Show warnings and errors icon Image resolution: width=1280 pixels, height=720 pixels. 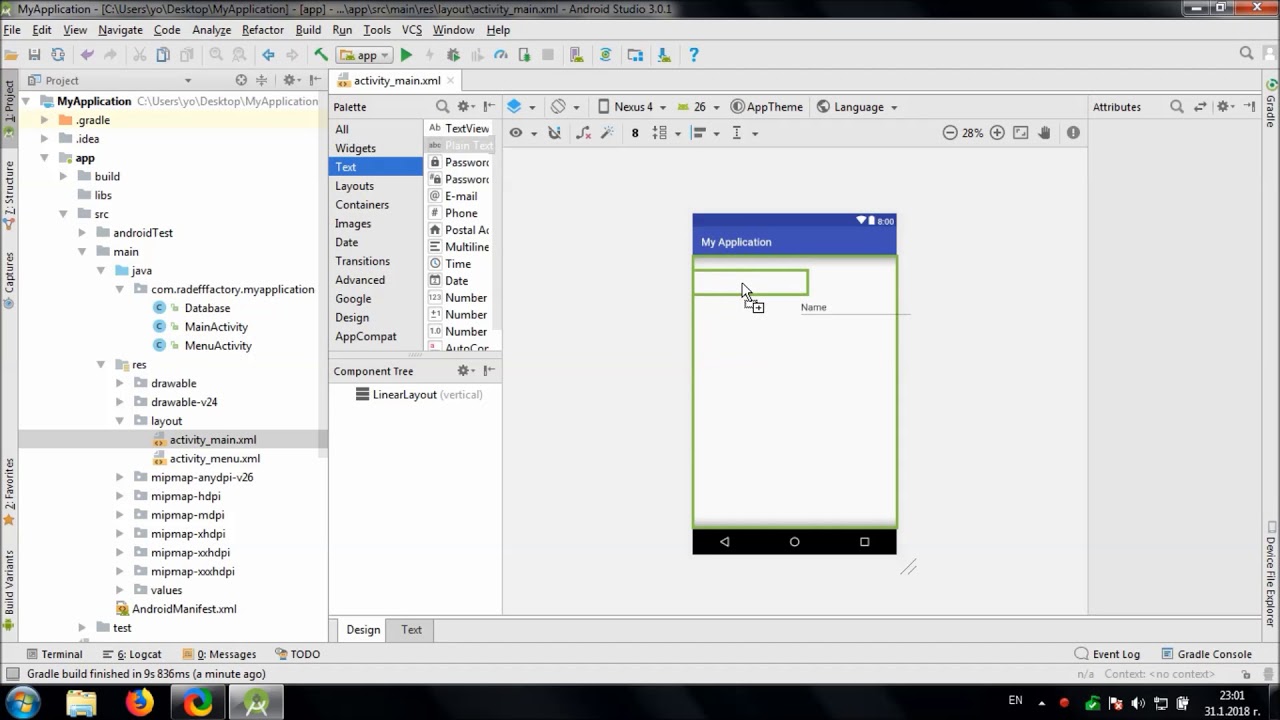1073,133
